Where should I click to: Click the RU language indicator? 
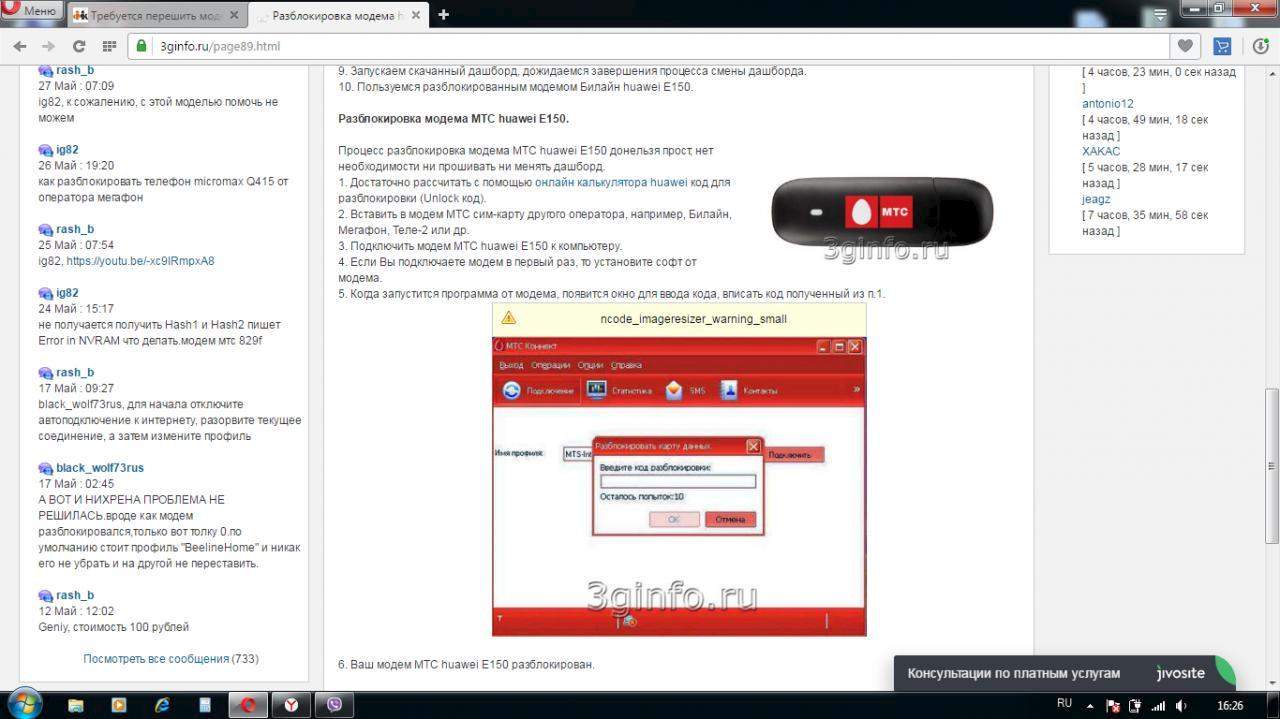coord(1064,704)
